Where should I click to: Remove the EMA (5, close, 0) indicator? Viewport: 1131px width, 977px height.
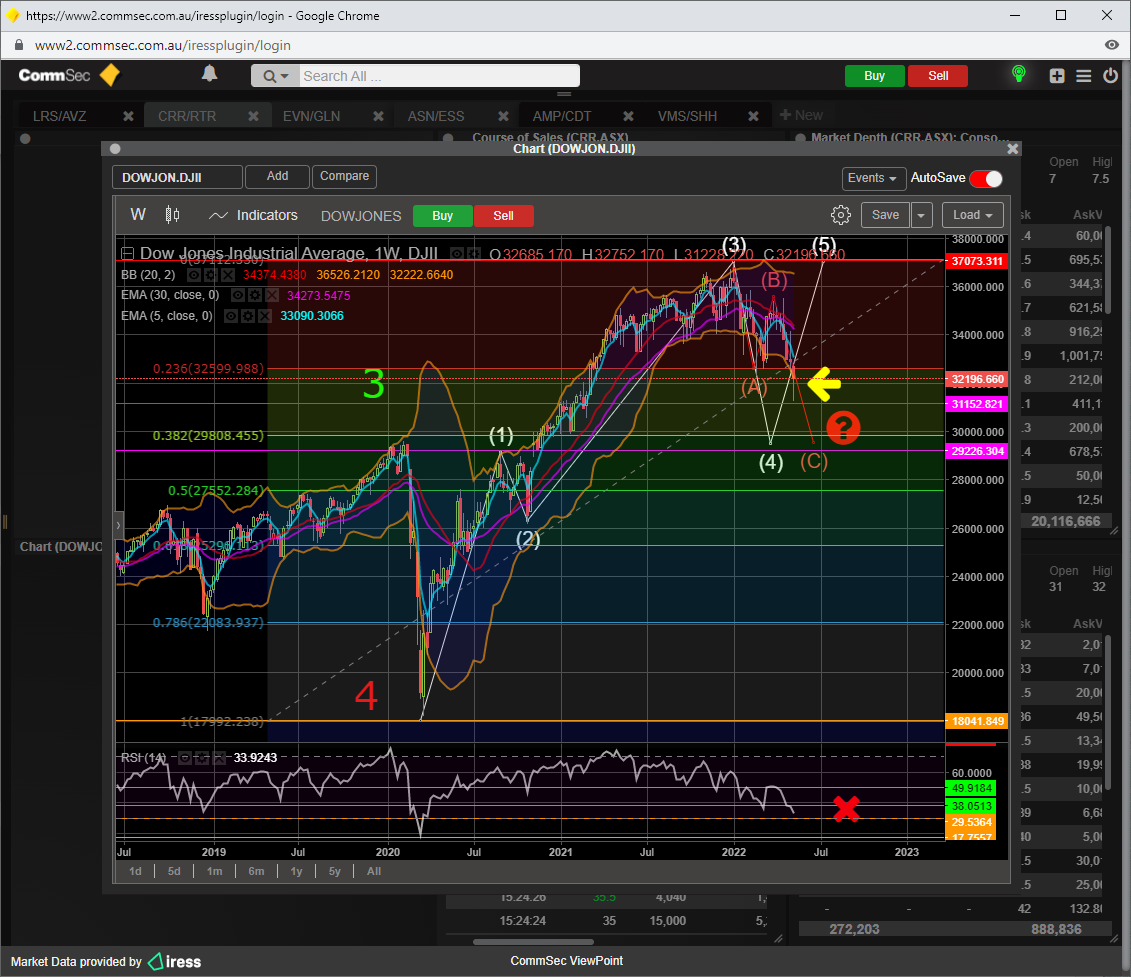[x=265, y=316]
